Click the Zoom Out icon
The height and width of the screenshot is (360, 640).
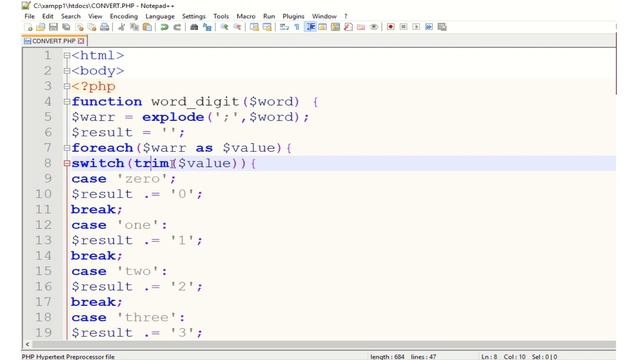click(x=237, y=27)
